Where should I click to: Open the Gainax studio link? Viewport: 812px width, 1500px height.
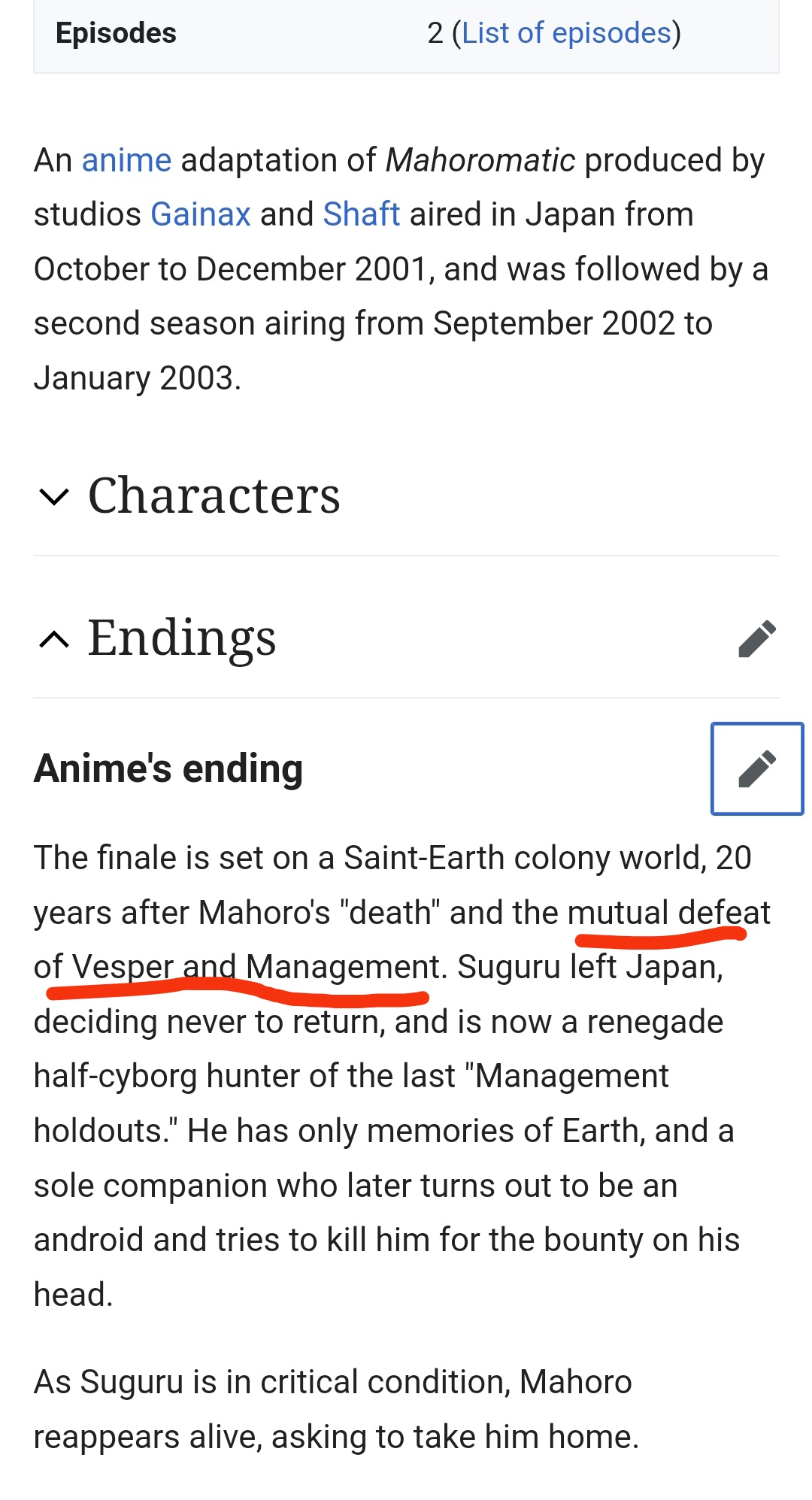(201, 214)
